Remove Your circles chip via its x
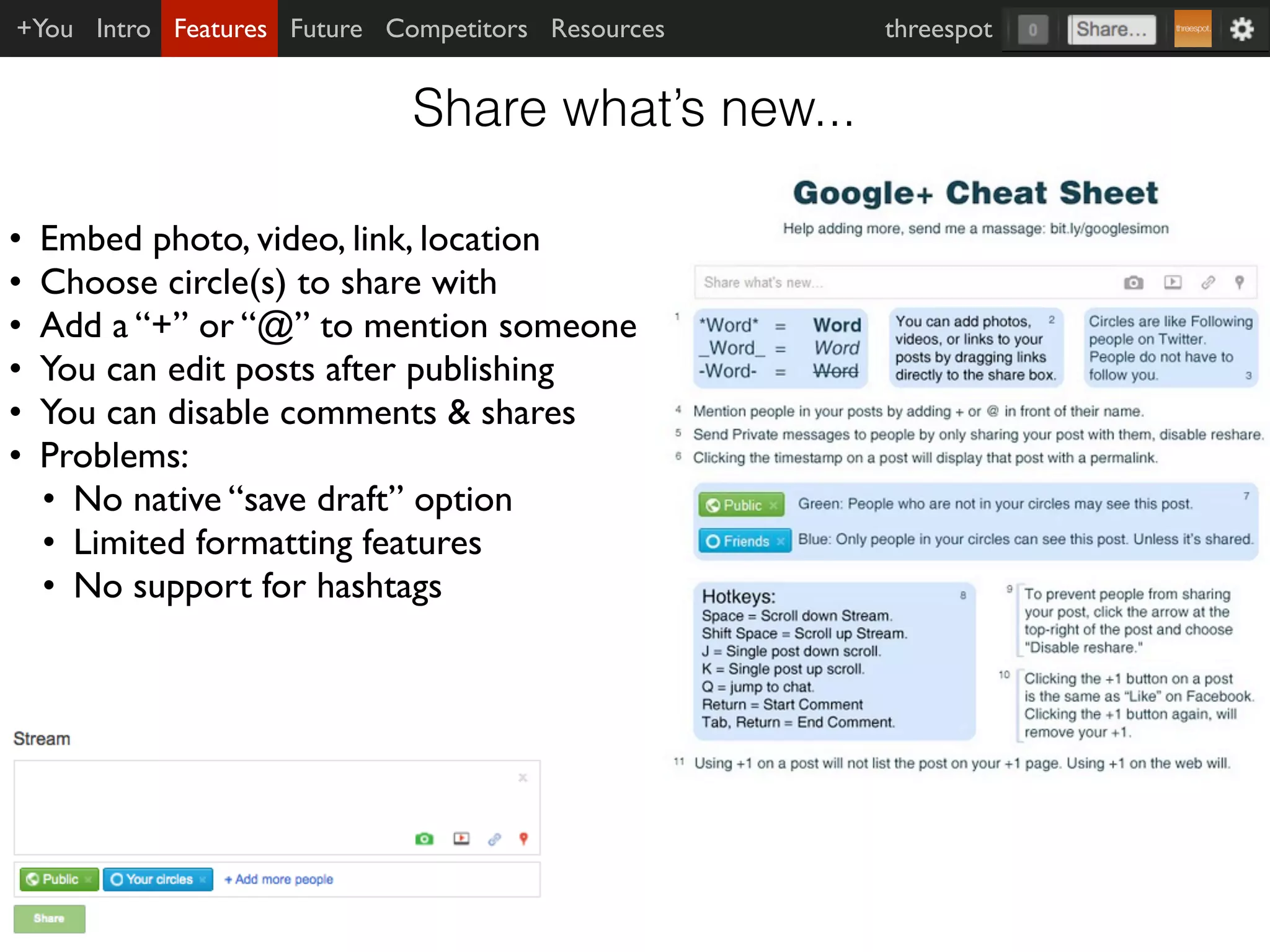Viewport: 1270px width, 952px height. 202,879
